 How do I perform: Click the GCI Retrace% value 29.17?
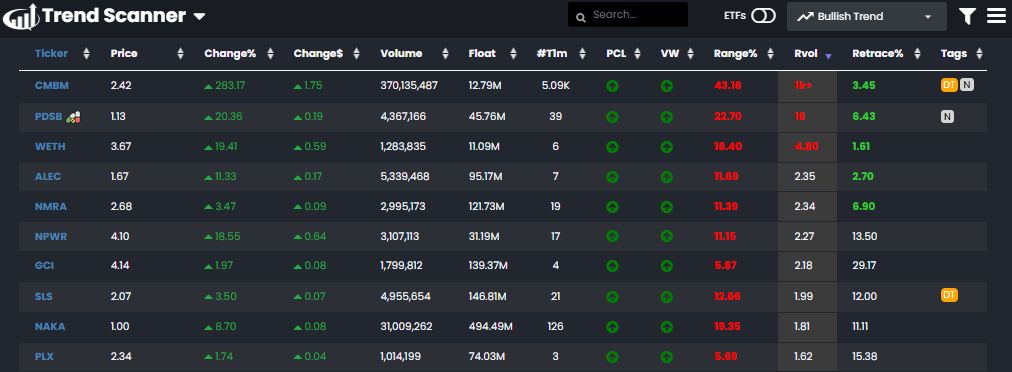pos(865,265)
